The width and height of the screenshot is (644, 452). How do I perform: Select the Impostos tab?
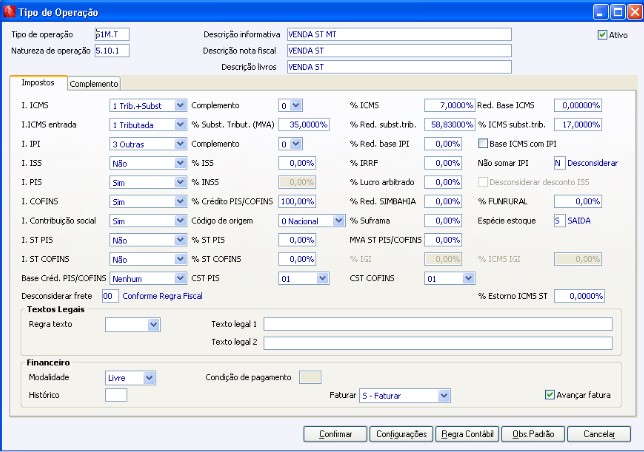[38, 83]
